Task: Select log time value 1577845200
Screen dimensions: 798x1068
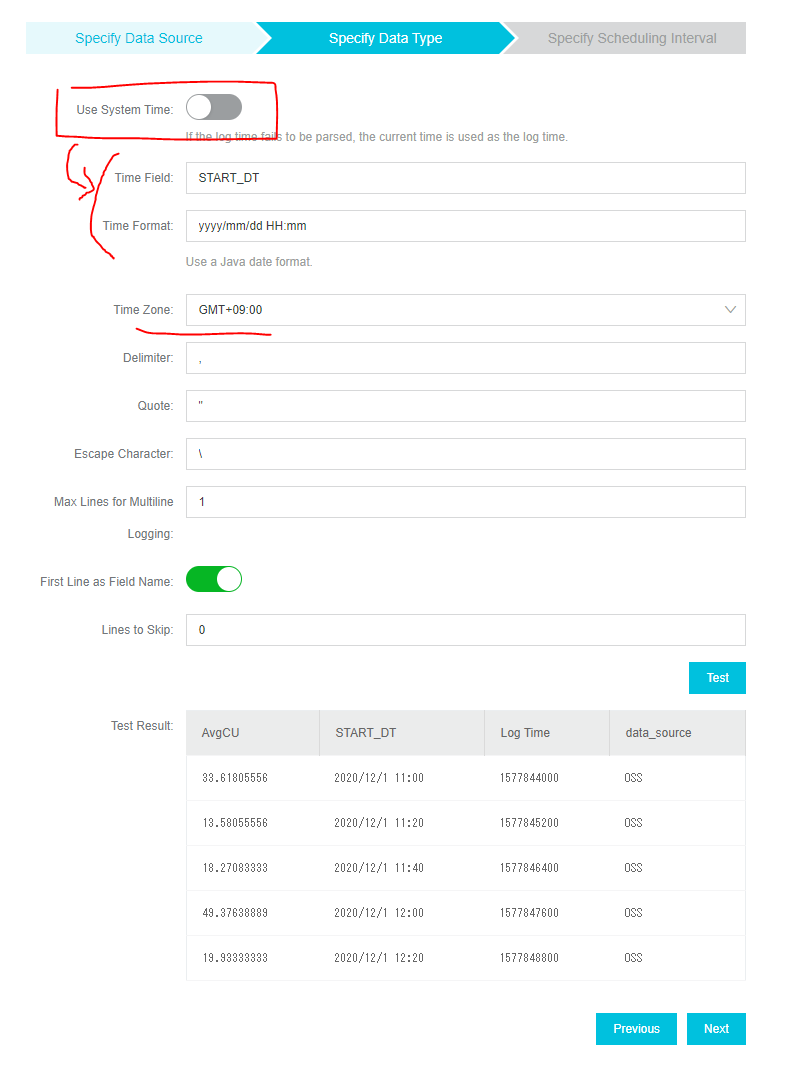Action: pos(529,823)
